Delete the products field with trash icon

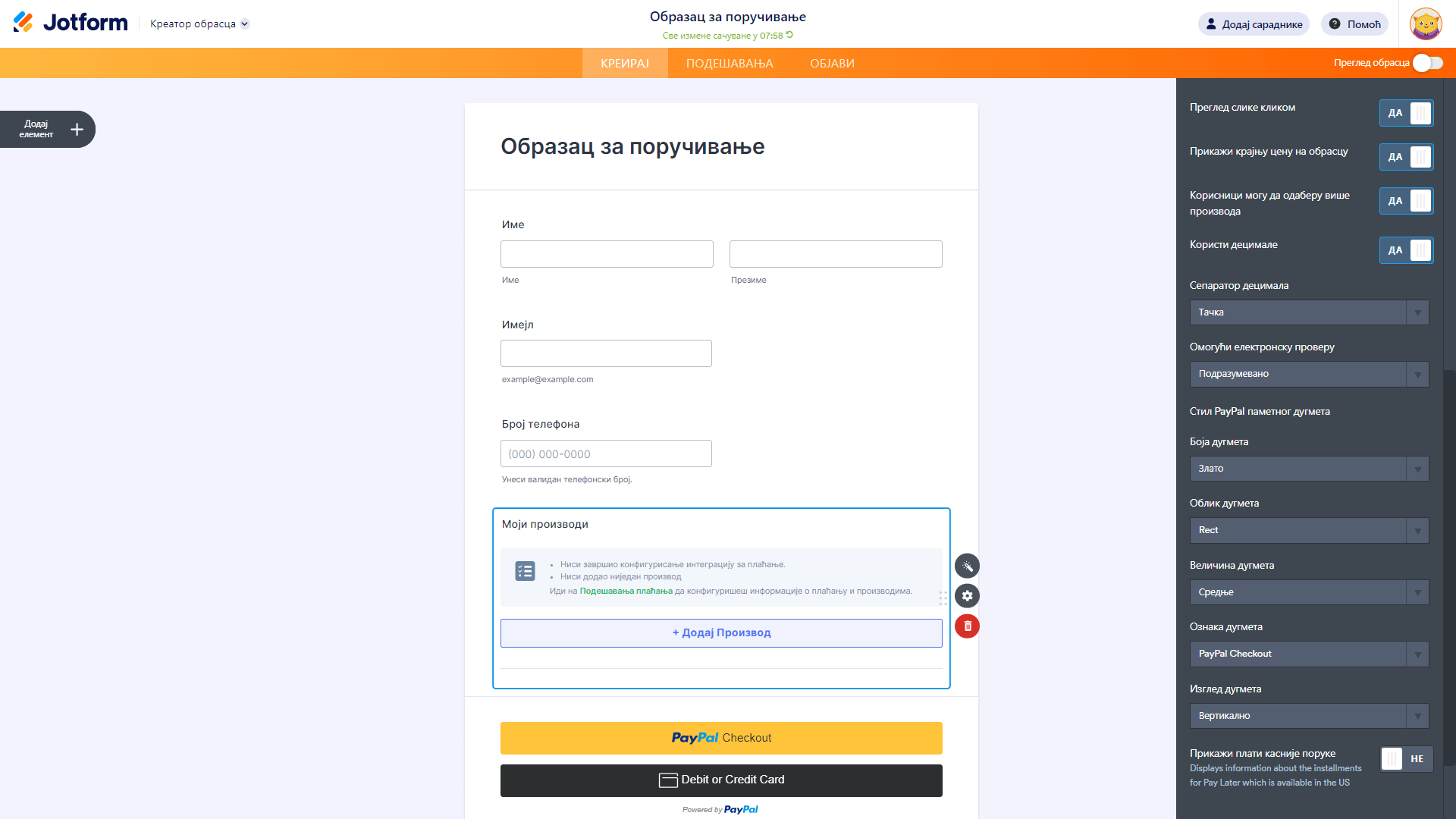tap(967, 626)
